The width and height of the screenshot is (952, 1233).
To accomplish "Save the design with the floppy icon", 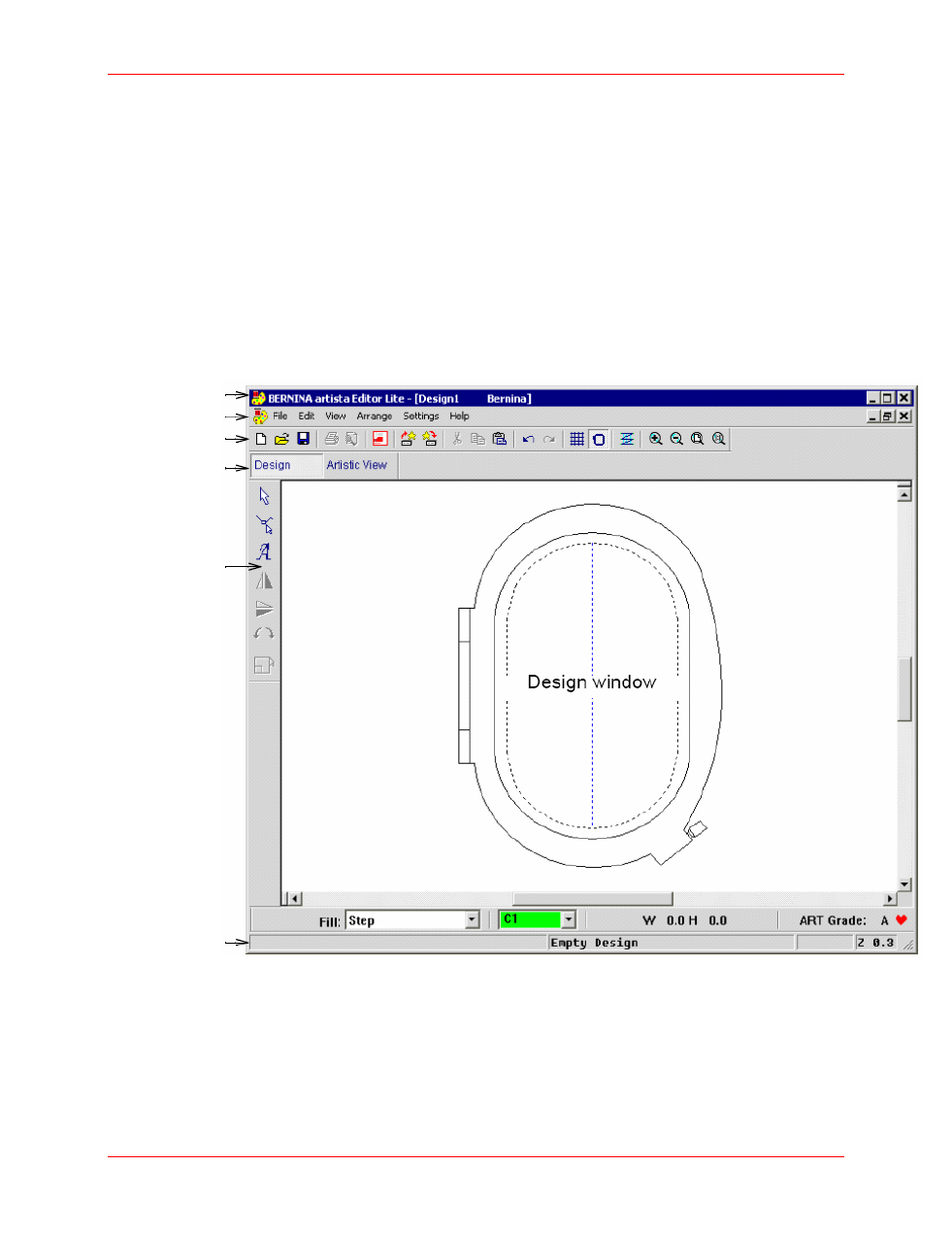I will click(303, 439).
